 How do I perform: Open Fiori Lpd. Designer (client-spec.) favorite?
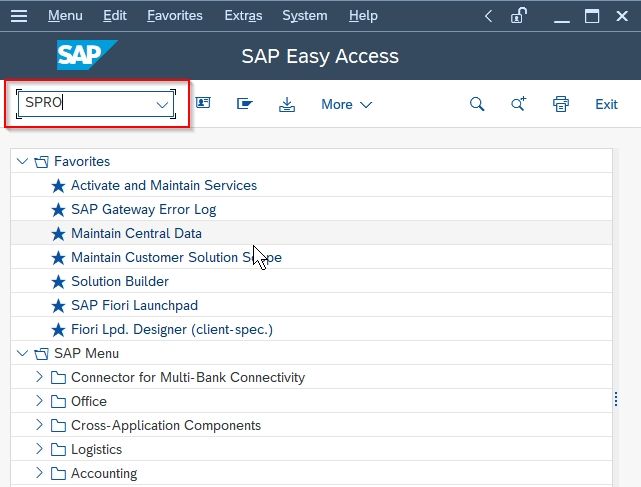(x=172, y=329)
